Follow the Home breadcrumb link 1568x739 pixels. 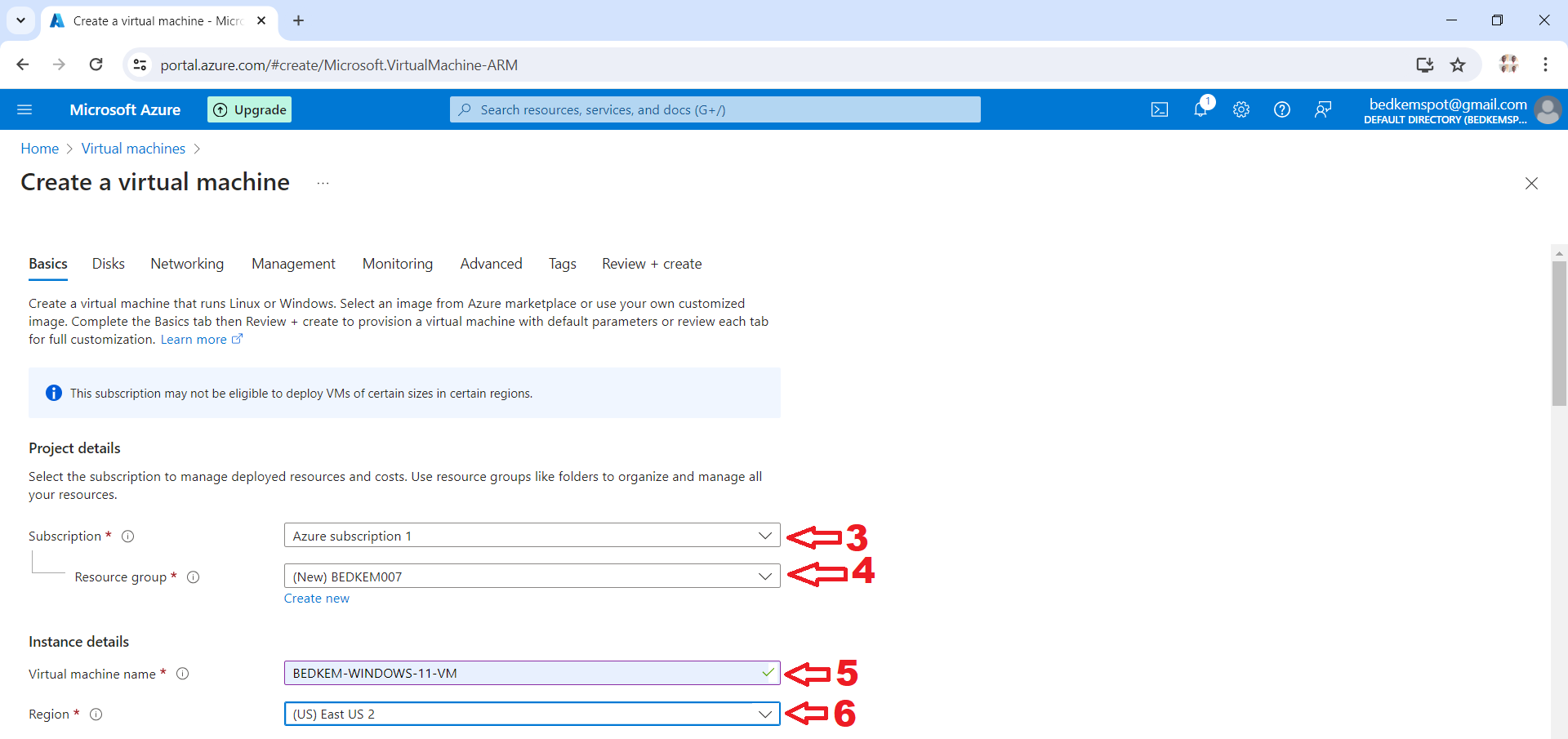click(x=40, y=149)
